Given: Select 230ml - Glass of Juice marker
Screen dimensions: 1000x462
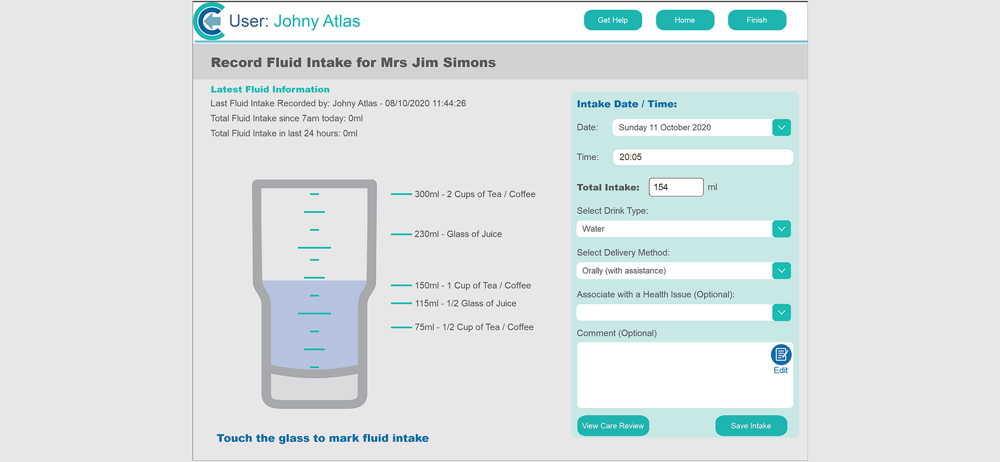Looking at the screenshot, I should [x=446, y=234].
